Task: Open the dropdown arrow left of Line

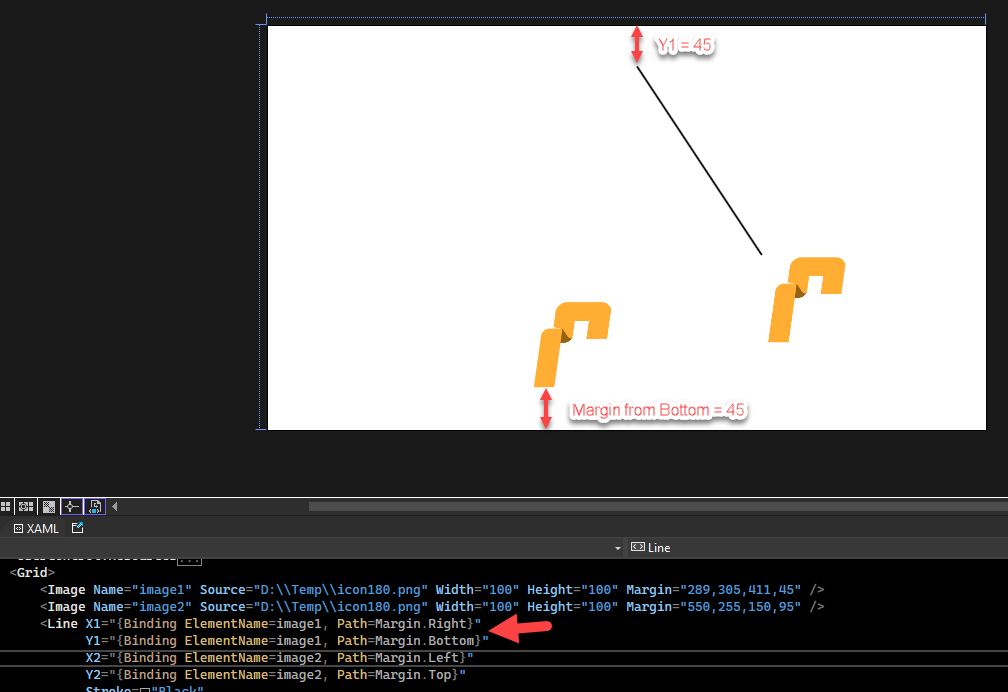Action: pyautogui.click(x=620, y=548)
